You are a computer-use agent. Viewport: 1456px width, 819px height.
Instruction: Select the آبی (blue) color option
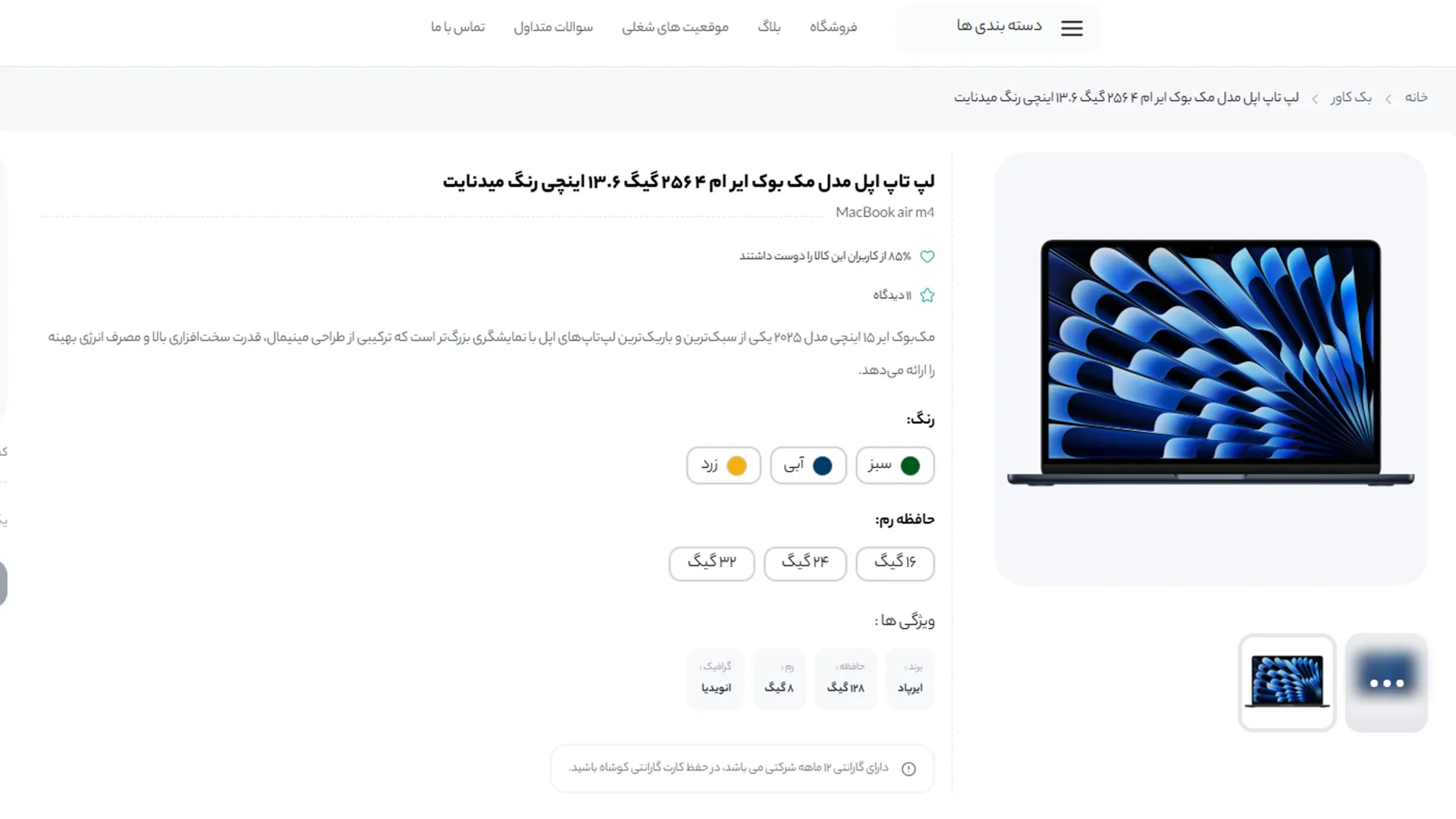pos(808,465)
